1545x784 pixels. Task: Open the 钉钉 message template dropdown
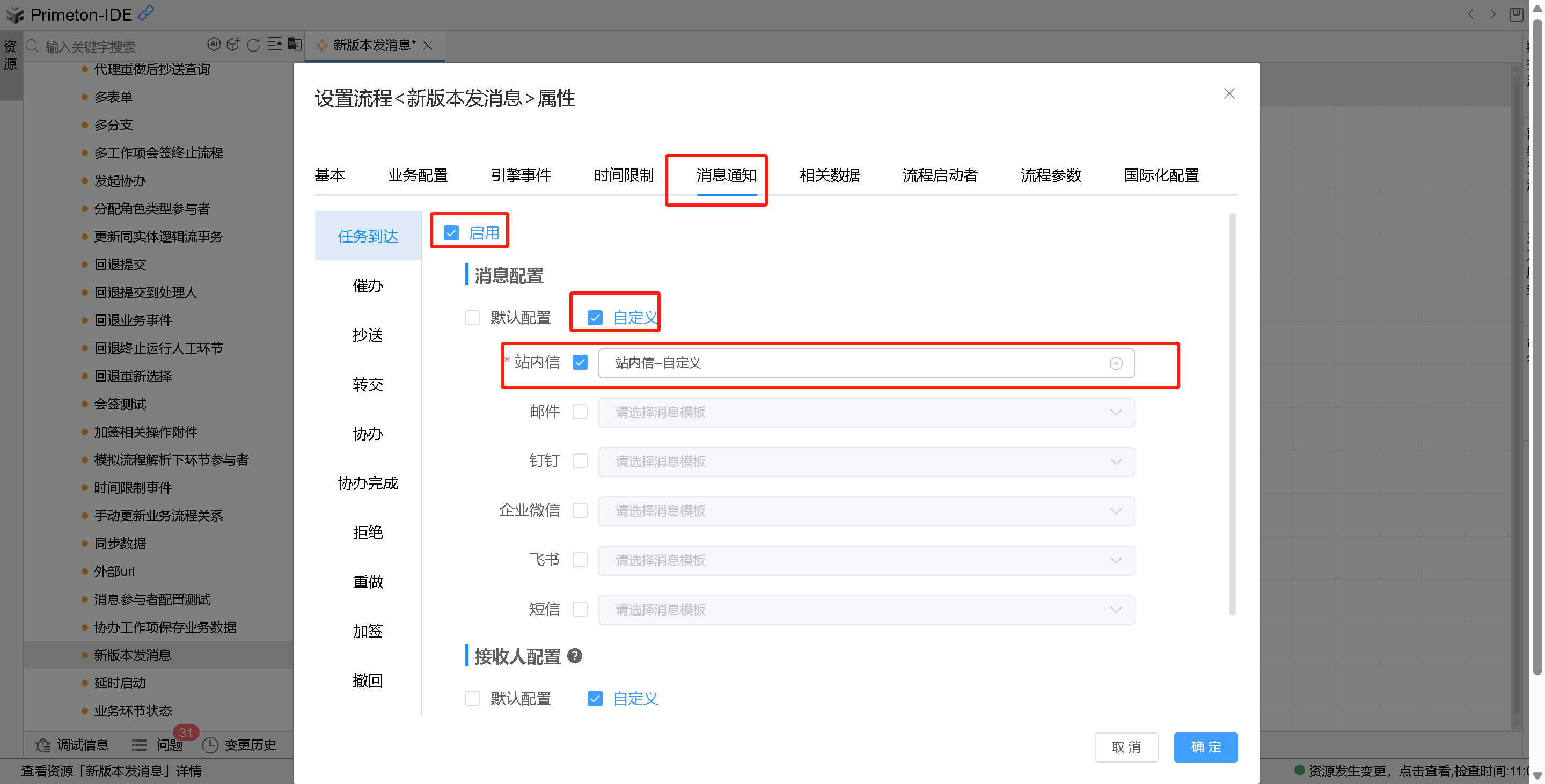tap(866, 462)
